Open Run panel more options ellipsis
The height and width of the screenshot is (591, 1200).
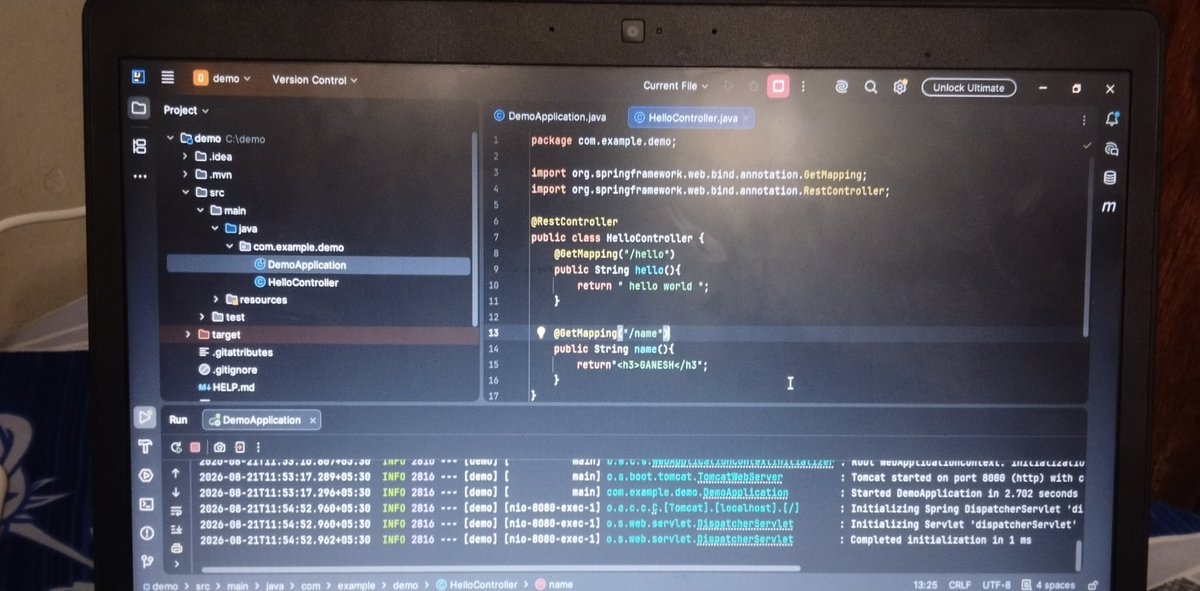click(259, 447)
